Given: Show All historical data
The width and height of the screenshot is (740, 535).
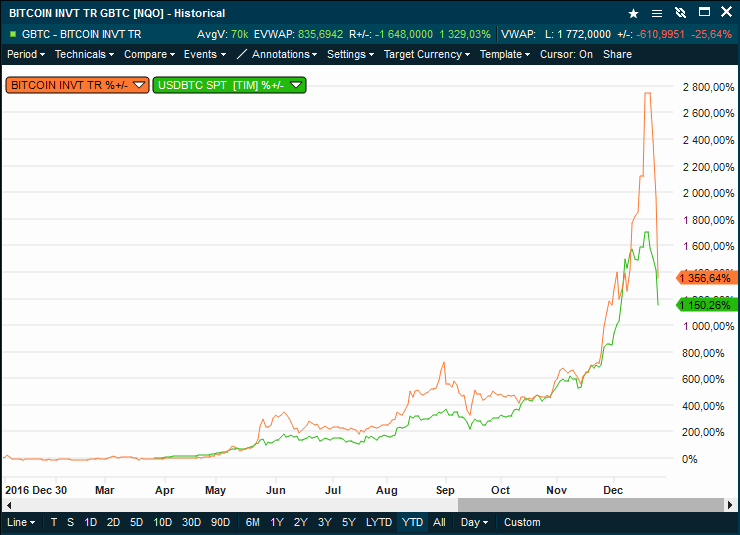Looking at the screenshot, I should point(439,522).
